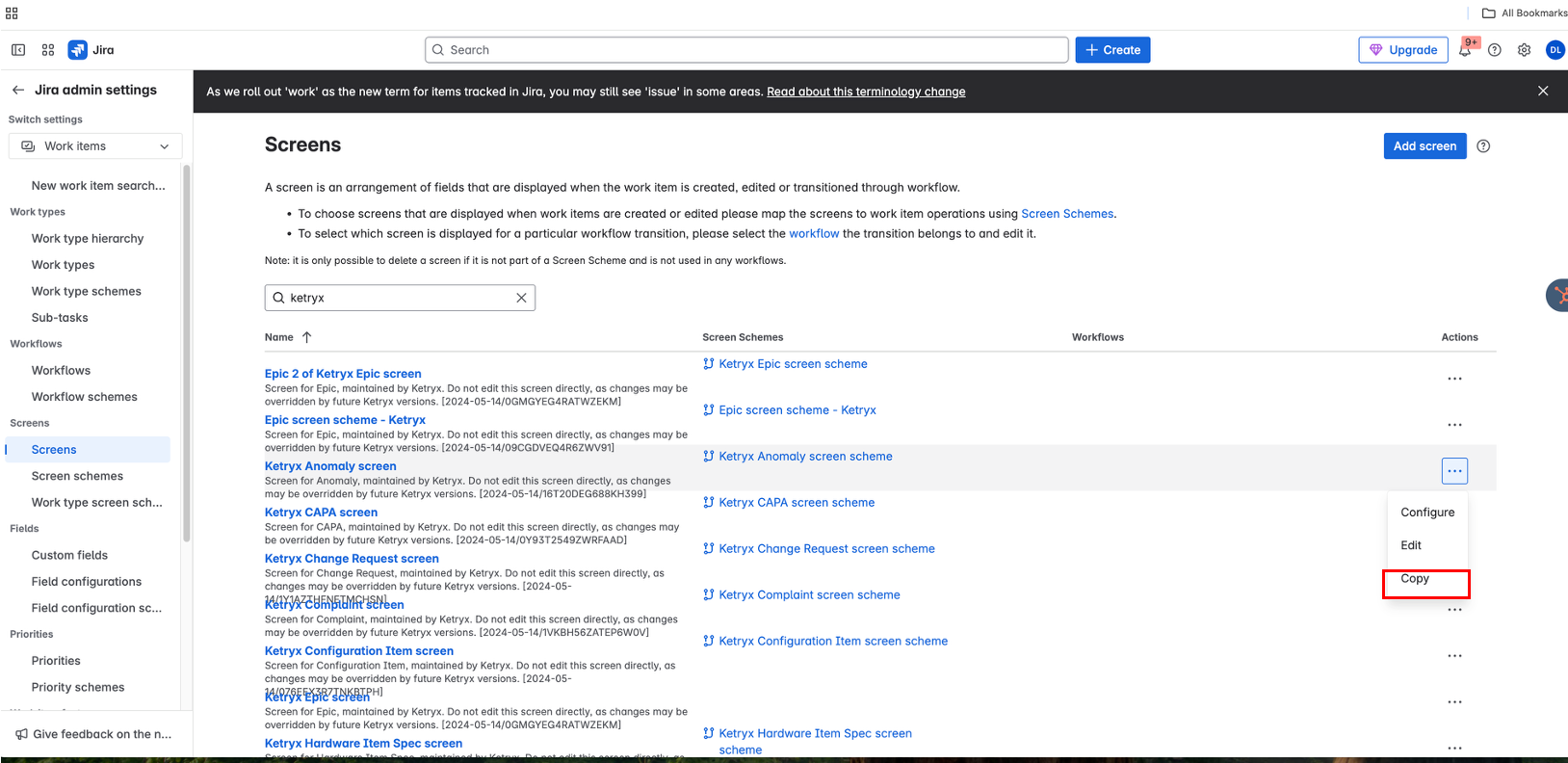This screenshot has height=763, width=1568.
Task: Focus the top Search box
Action: [x=746, y=50]
